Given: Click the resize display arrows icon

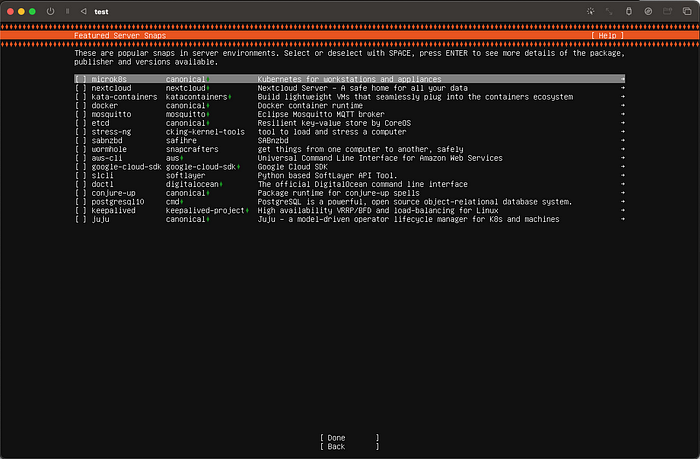Looking at the screenshot, I should tap(609, 11).
